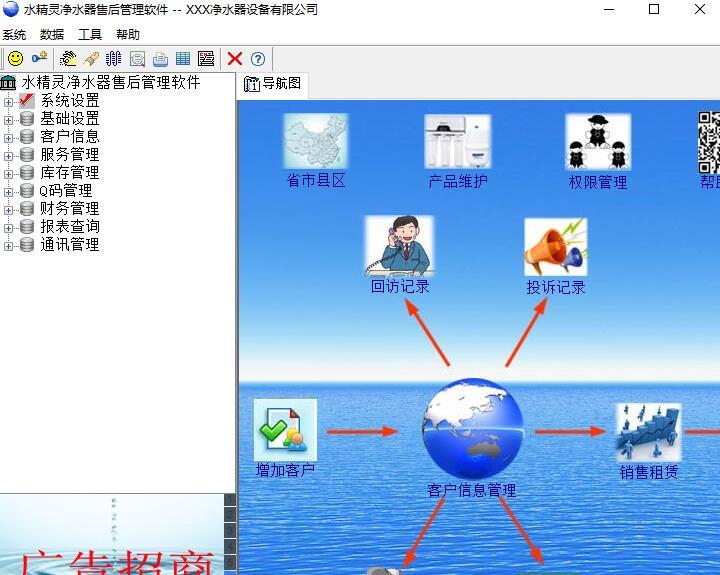Select 财务管理 text in tree
The image size is (720, 575).
coord(70,209)
